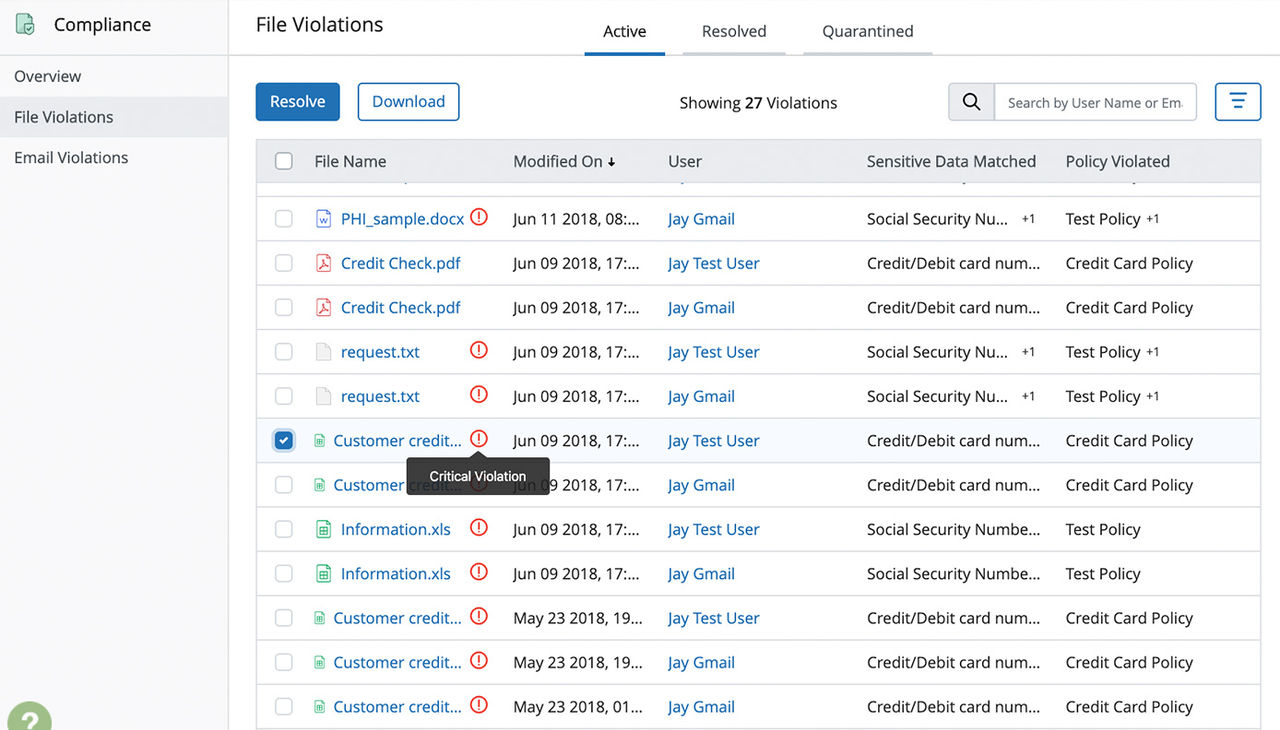The width and height of the screenshot is (1280, 730).
Task: Switch to the Quarantined tab
Action: (x=866, y=31)
